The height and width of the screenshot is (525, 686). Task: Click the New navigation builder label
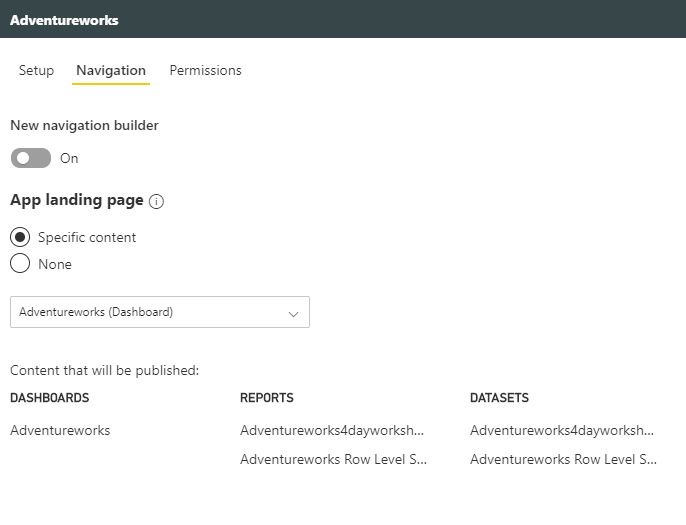pyautogui.click(x=84, y=126)
